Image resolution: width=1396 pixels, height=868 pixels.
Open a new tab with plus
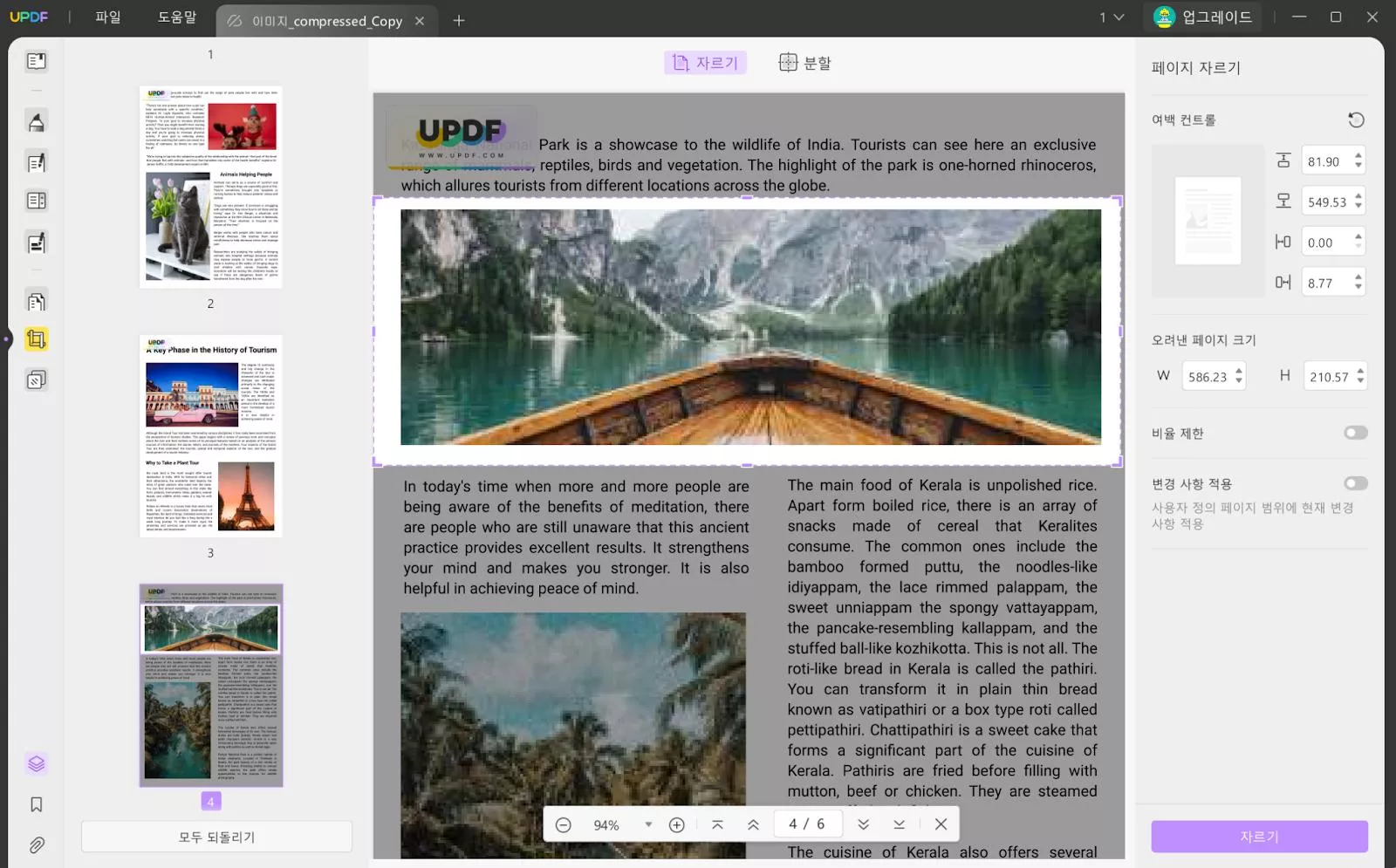click(459, 20)
